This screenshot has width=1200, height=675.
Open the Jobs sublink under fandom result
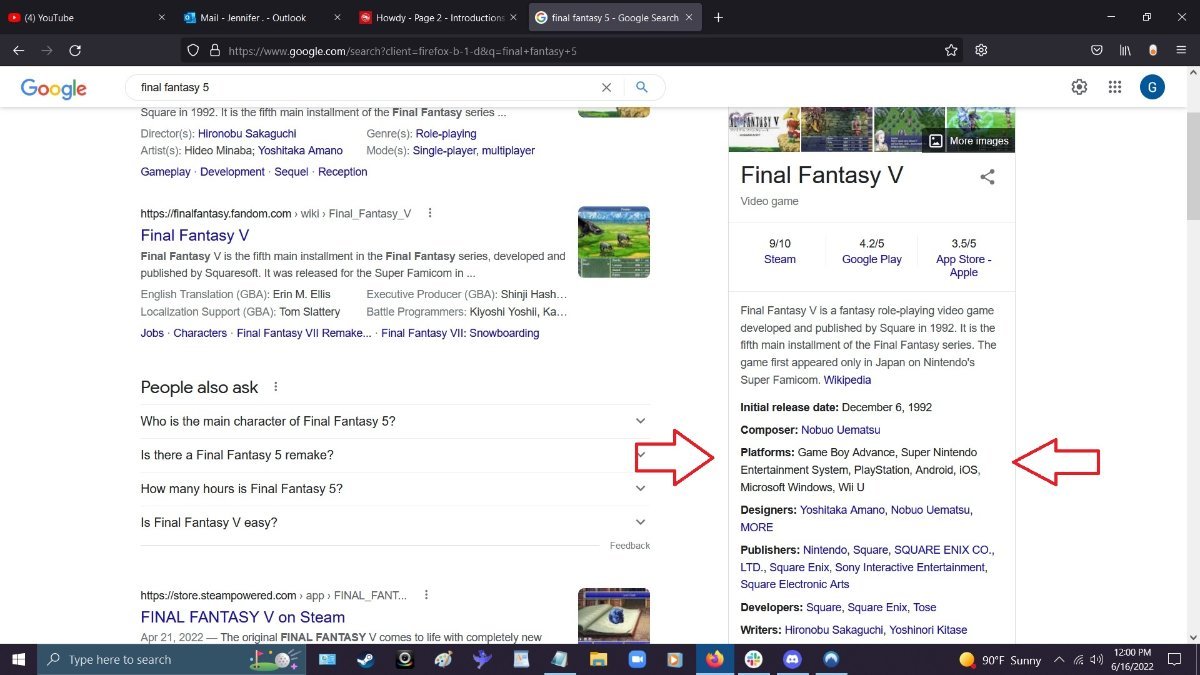click(152, 333)
